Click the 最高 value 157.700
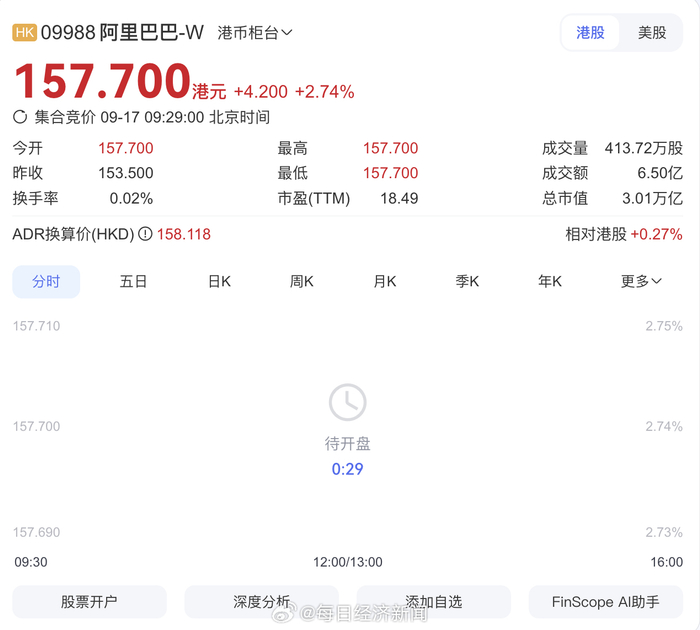This screenshot has height=630, width=700. 391,148
